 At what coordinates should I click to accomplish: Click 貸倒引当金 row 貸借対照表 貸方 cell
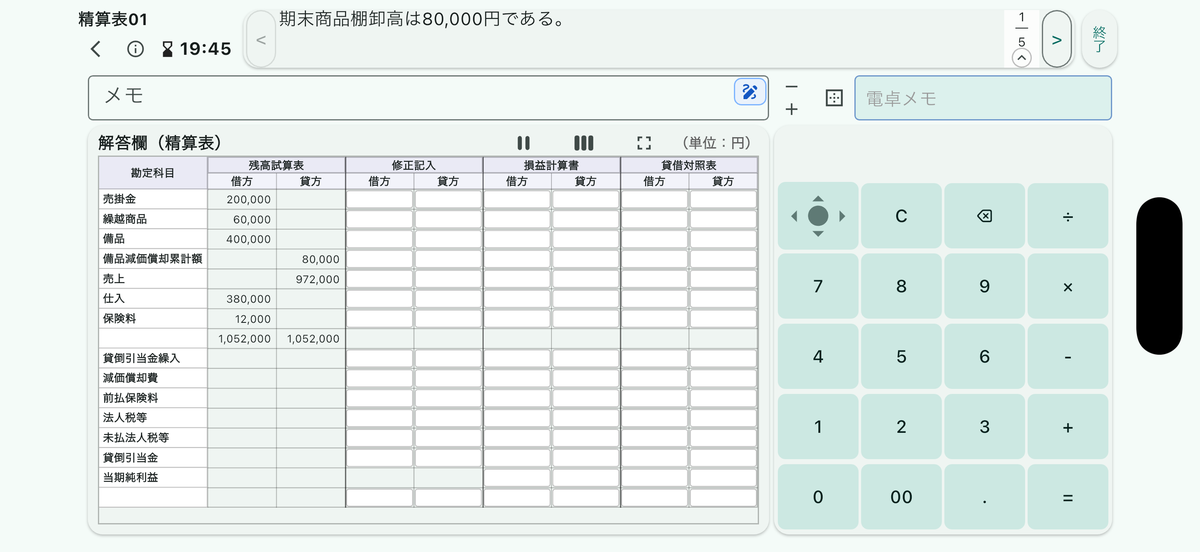pyautogui.click(x=723, y=458)
